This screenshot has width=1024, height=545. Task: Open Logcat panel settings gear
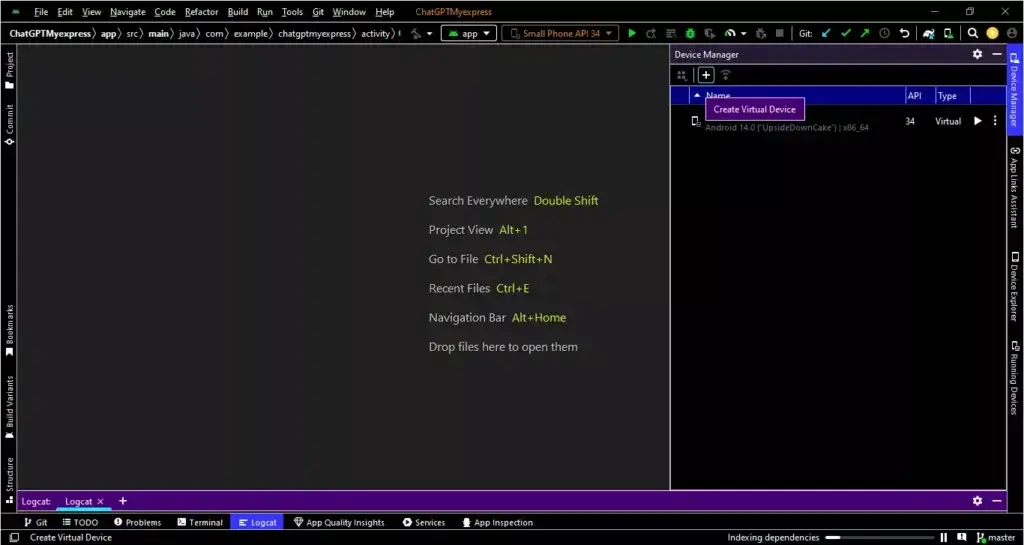click(977, 501)
